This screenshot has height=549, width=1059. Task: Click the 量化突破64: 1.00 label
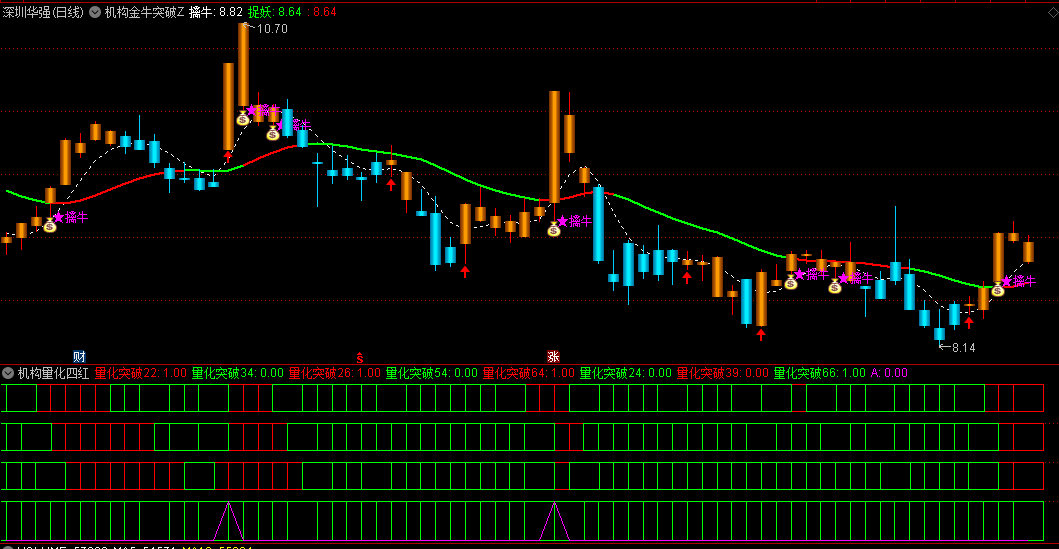point(529,373)
